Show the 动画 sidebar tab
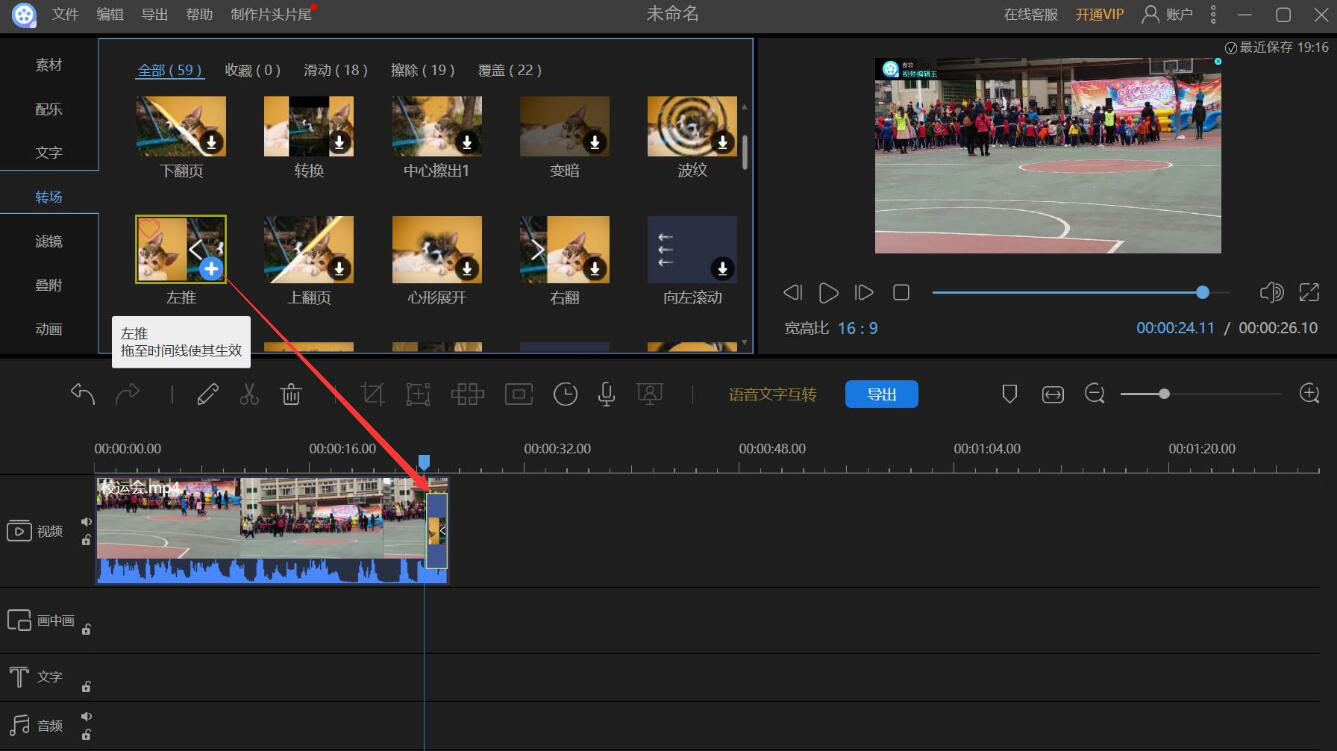The height and width of the screenshot is (751, 1337). coord(49,329)
